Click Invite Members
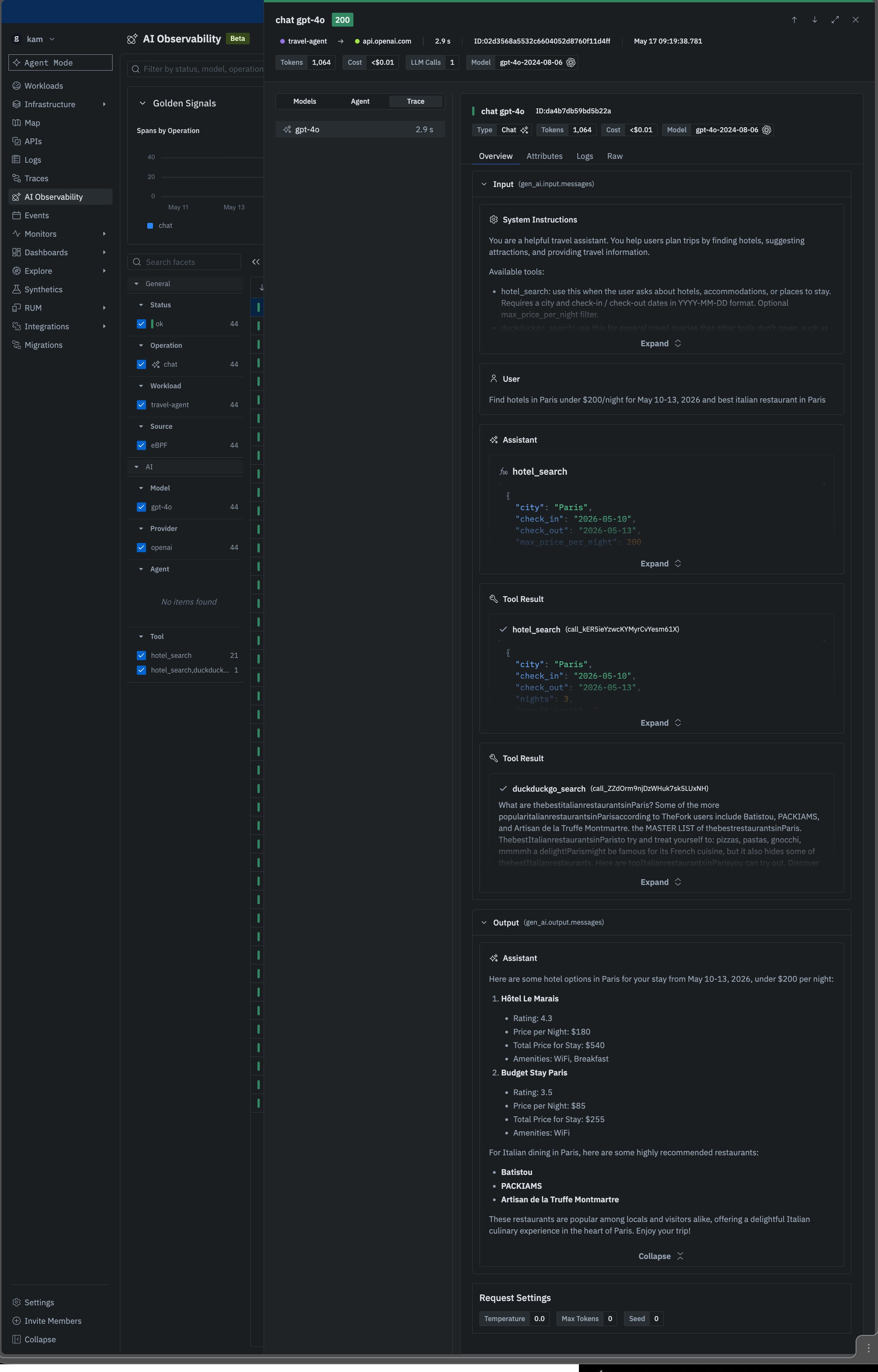 [52, 1321]
